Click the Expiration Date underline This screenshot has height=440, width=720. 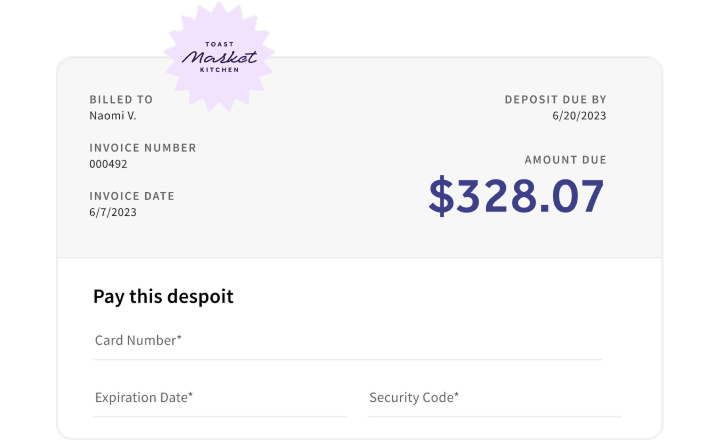(x=220, y=417)
